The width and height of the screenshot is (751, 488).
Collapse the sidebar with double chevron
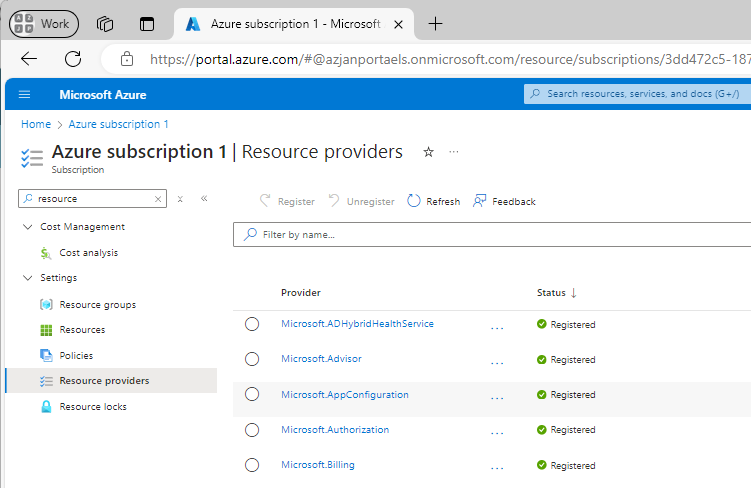click(x=204, y=198)
